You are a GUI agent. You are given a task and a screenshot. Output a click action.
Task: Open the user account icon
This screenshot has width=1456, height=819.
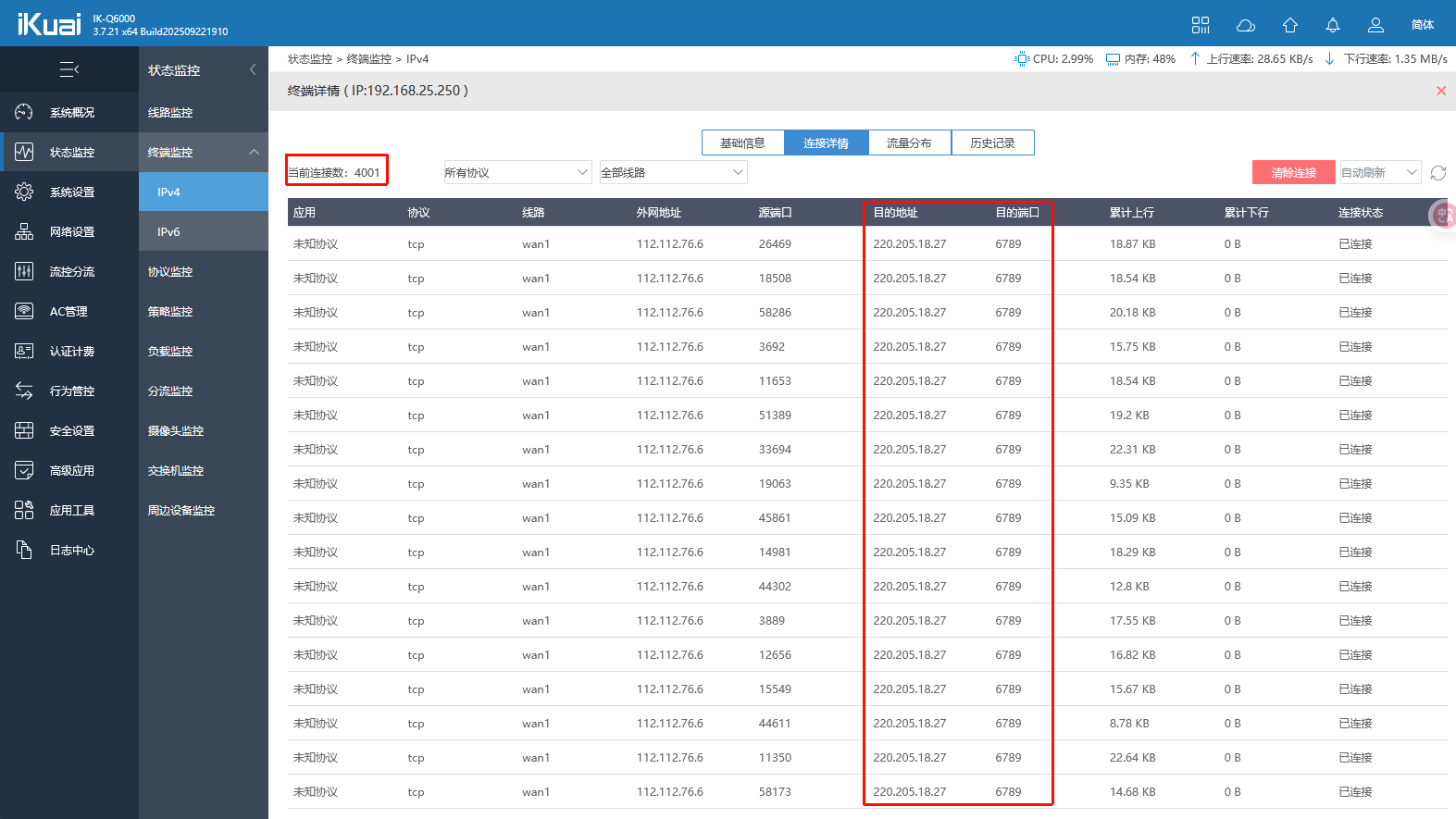click(x=1375, y=25)
